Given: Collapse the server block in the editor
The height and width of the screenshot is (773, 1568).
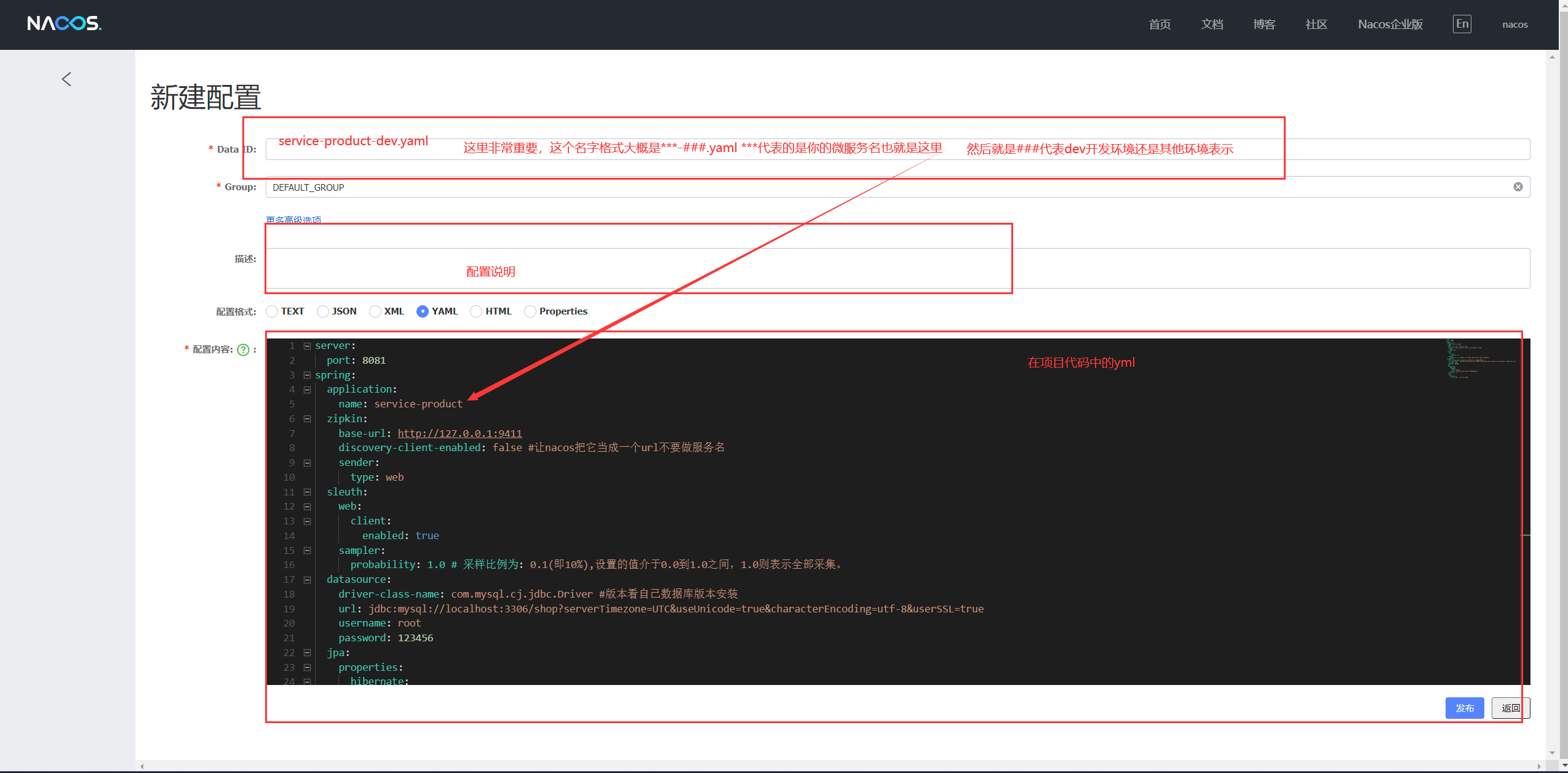Looking at the screenshot, I should [308, 346].
